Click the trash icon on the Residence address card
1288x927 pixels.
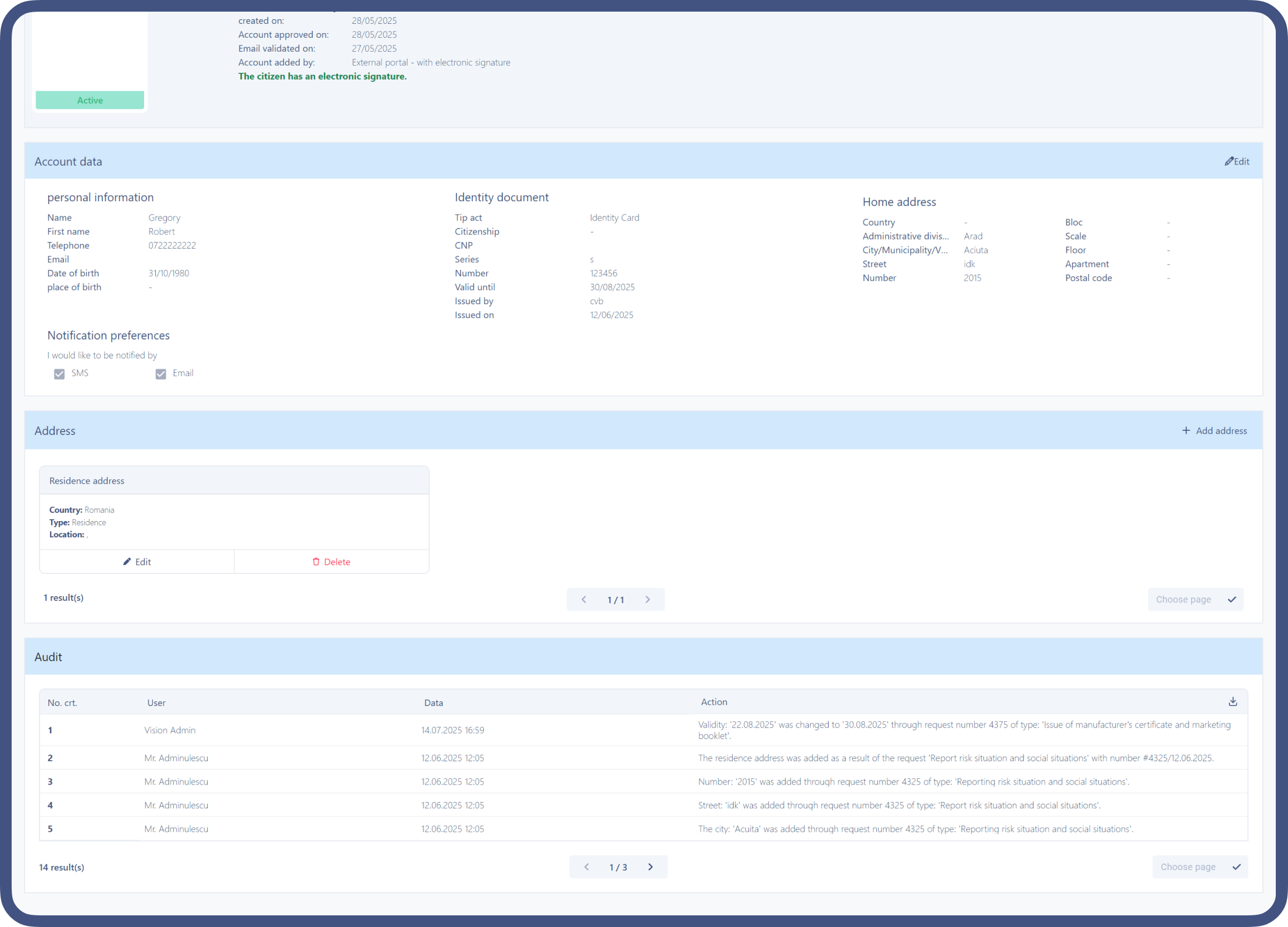[316, 562]
